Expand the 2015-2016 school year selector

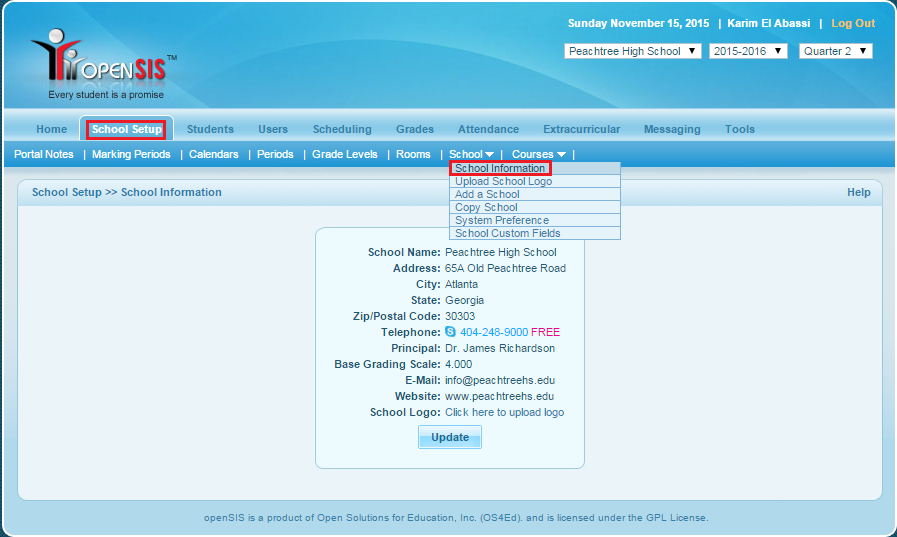748,51
